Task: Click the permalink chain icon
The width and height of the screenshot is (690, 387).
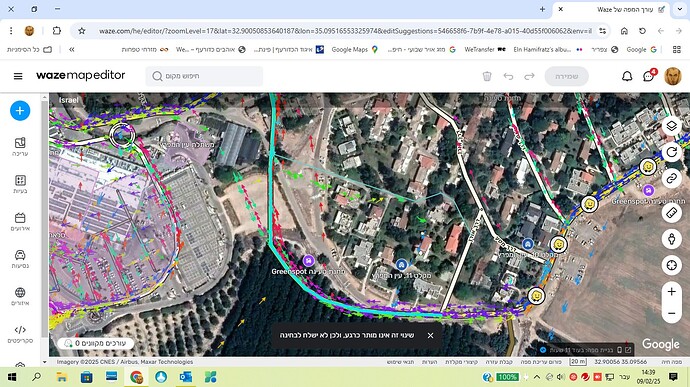Action: tap(672, 178)
